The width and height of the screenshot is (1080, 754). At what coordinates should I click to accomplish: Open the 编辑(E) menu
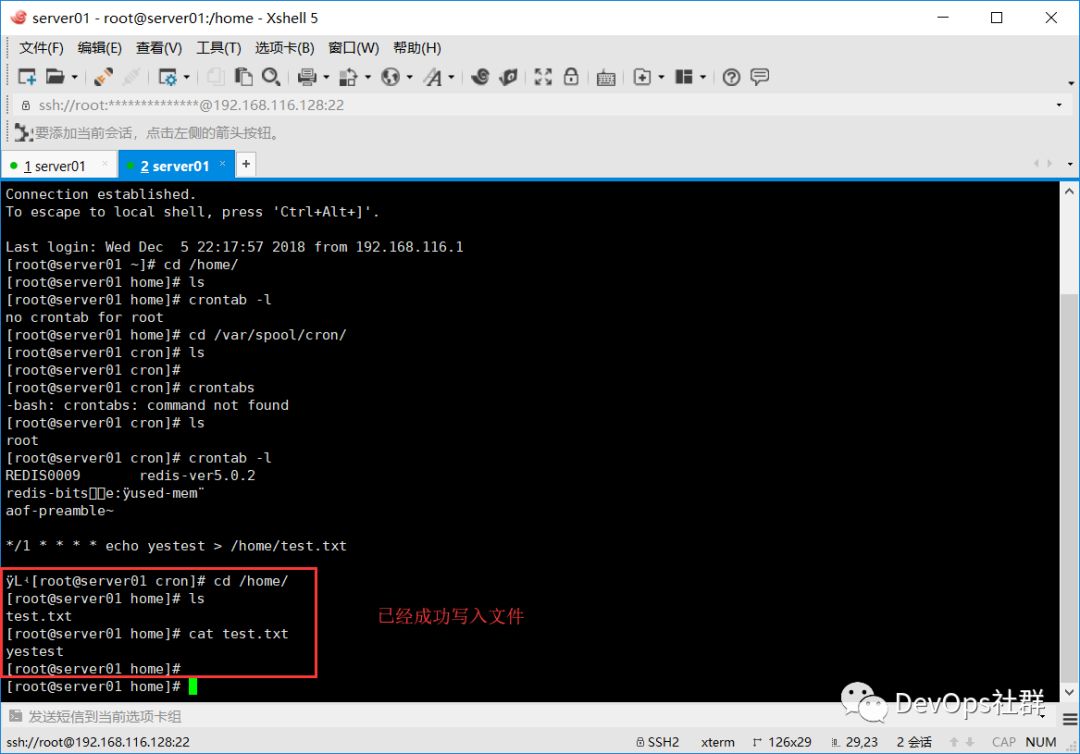(100, 48)
